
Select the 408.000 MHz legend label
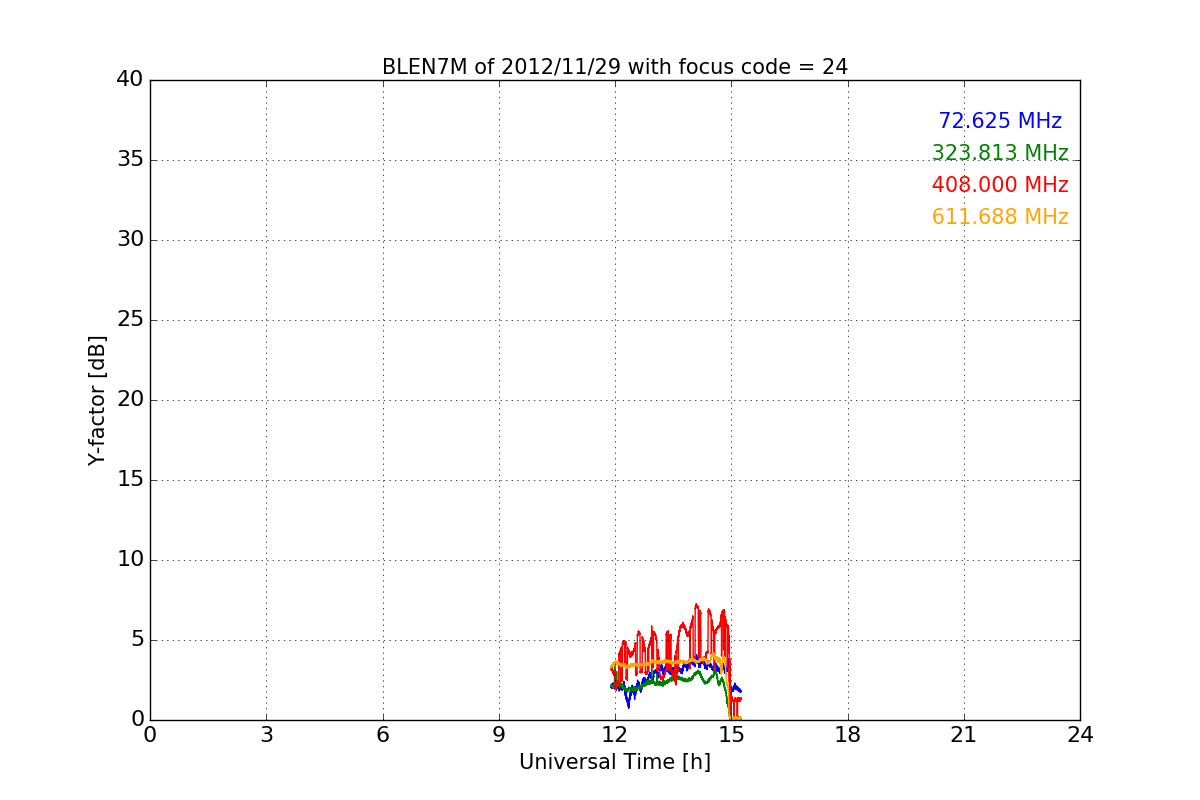tap(1000, 185)
